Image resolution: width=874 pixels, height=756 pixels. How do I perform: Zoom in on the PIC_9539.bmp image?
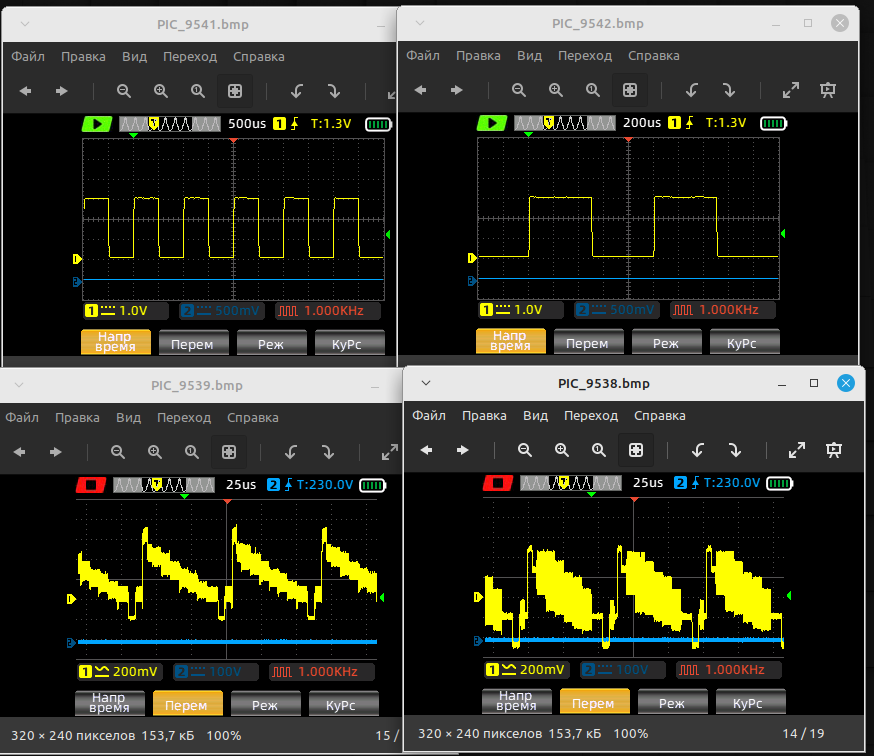(x=154, y=452)
